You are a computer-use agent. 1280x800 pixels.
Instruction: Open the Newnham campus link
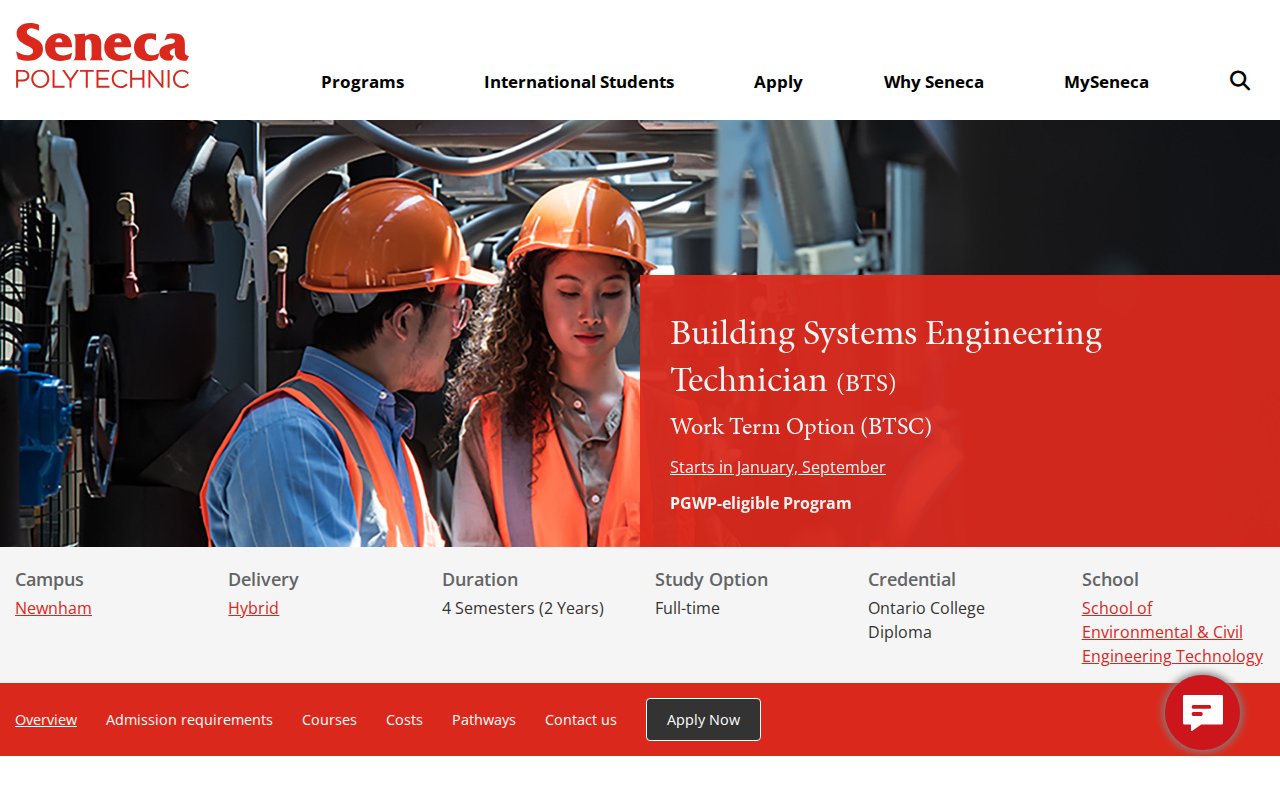coord(53,608)
